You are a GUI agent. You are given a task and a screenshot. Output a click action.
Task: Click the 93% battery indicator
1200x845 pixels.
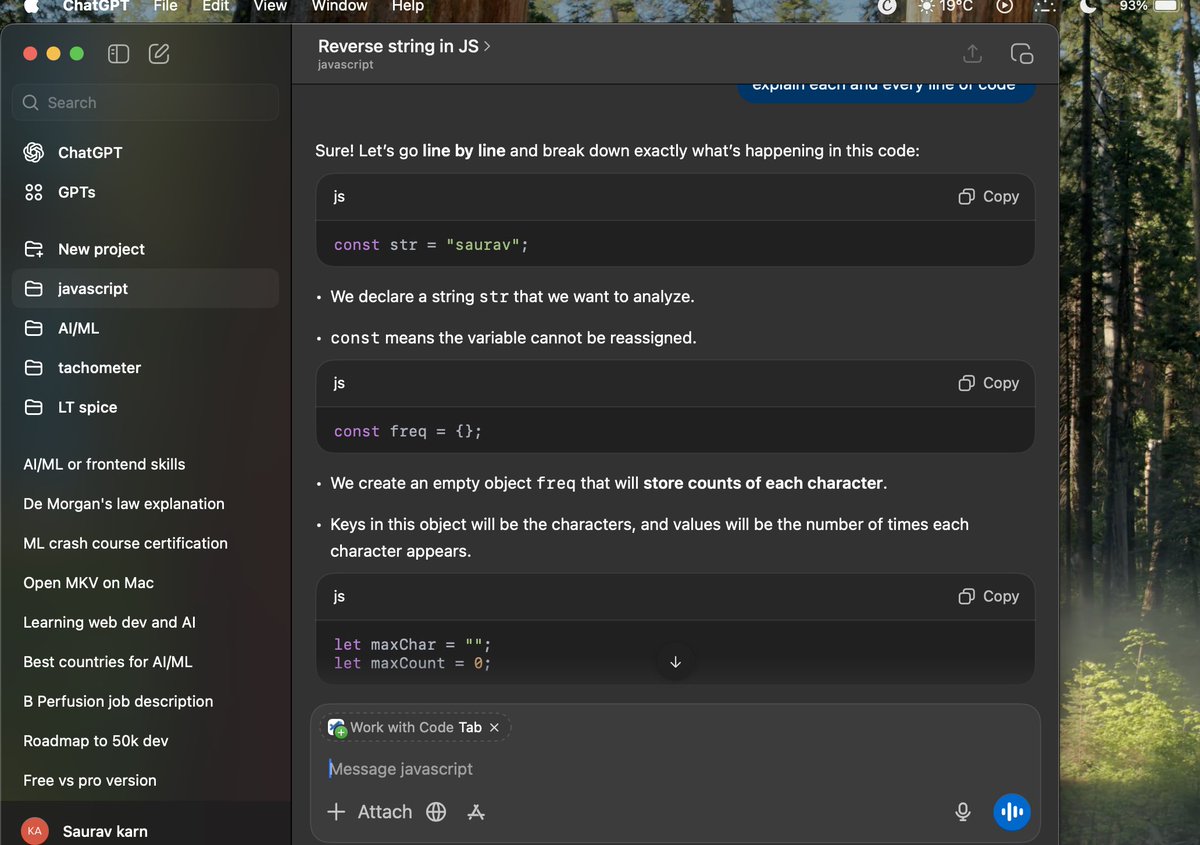1149,6
